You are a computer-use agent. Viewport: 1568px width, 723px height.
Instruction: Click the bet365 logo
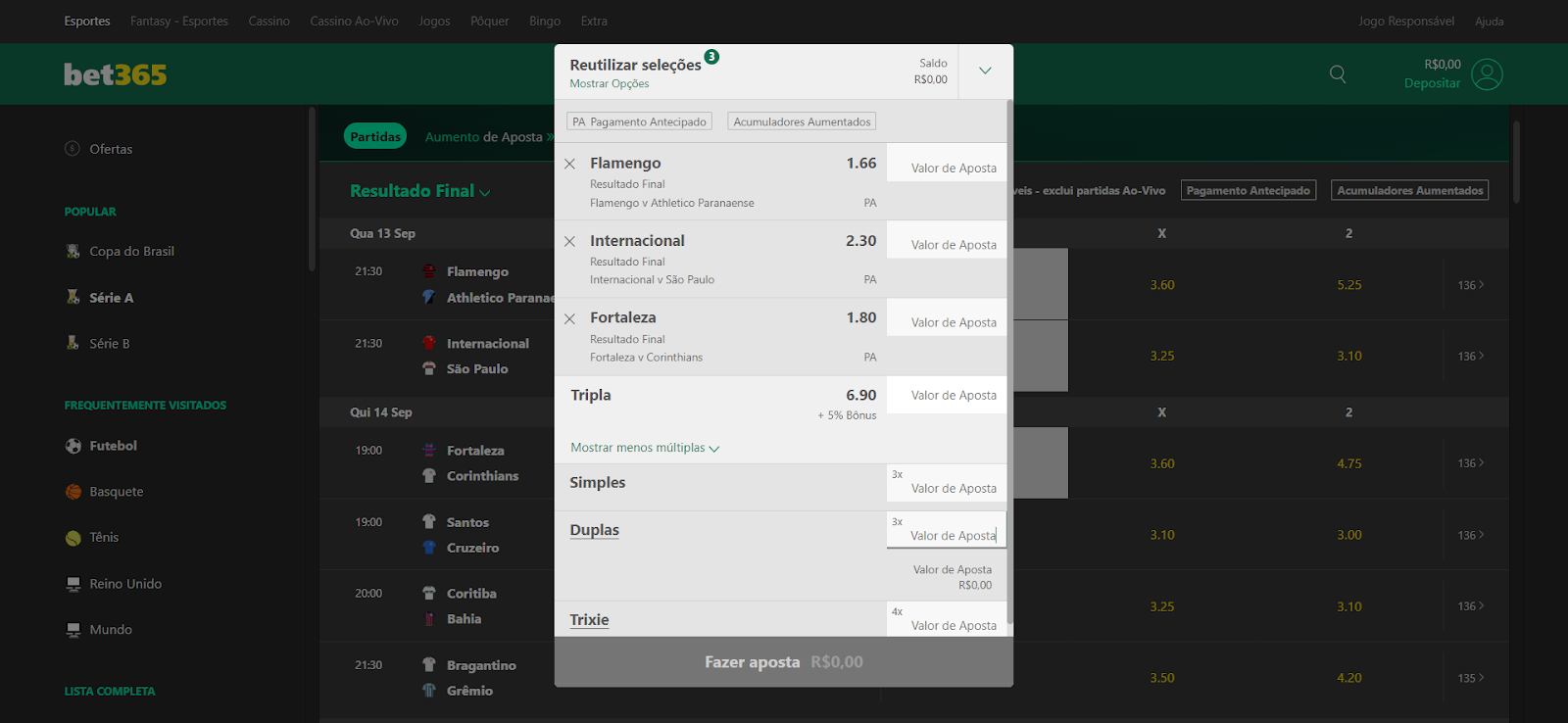(x=115, y=74)
